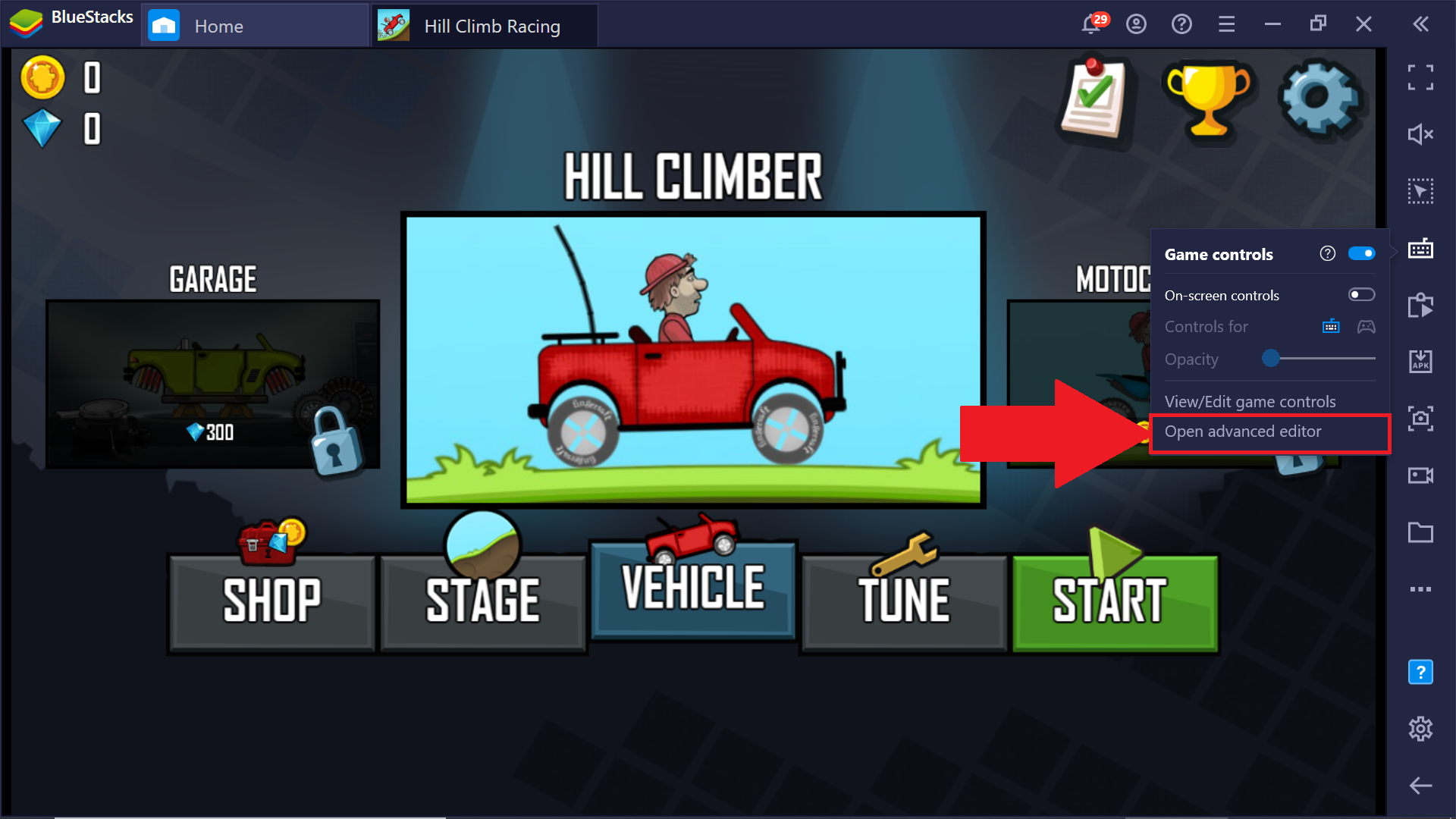
Task: Toggle keyboard controls icon
Action: [x=1332, y=326]
